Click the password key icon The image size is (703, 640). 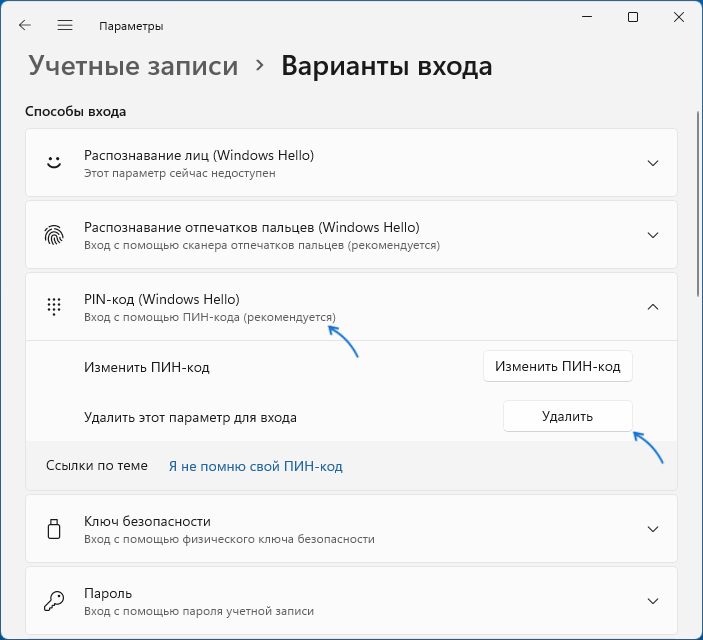click(x=53, y=601)
